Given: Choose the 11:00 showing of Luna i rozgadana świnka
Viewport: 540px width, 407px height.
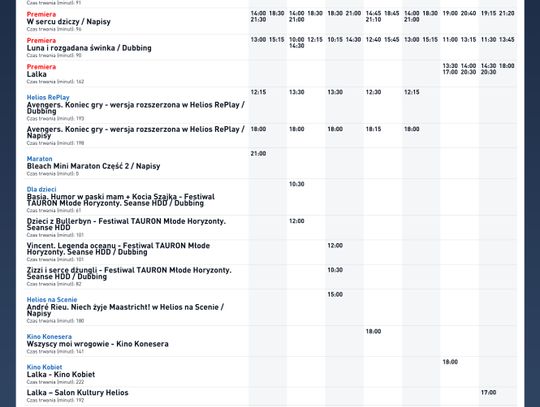Looking at the screenshot, I should 450,40.
